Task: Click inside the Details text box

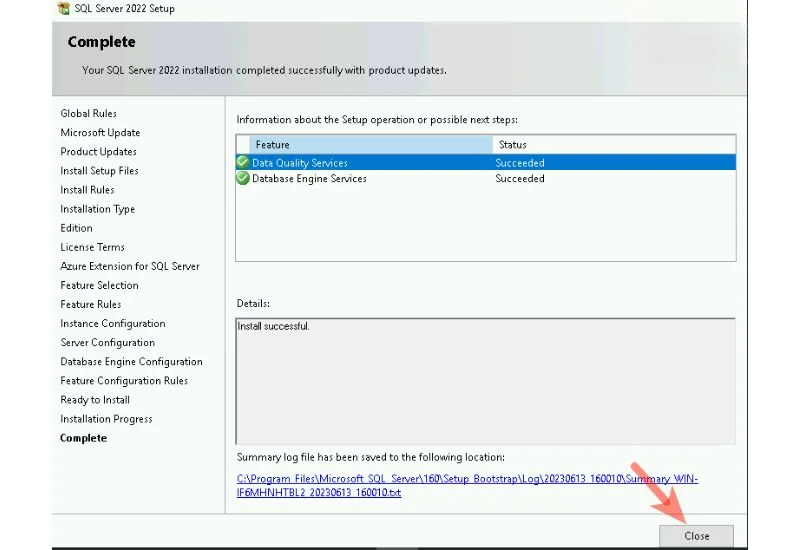Action: 485,380
